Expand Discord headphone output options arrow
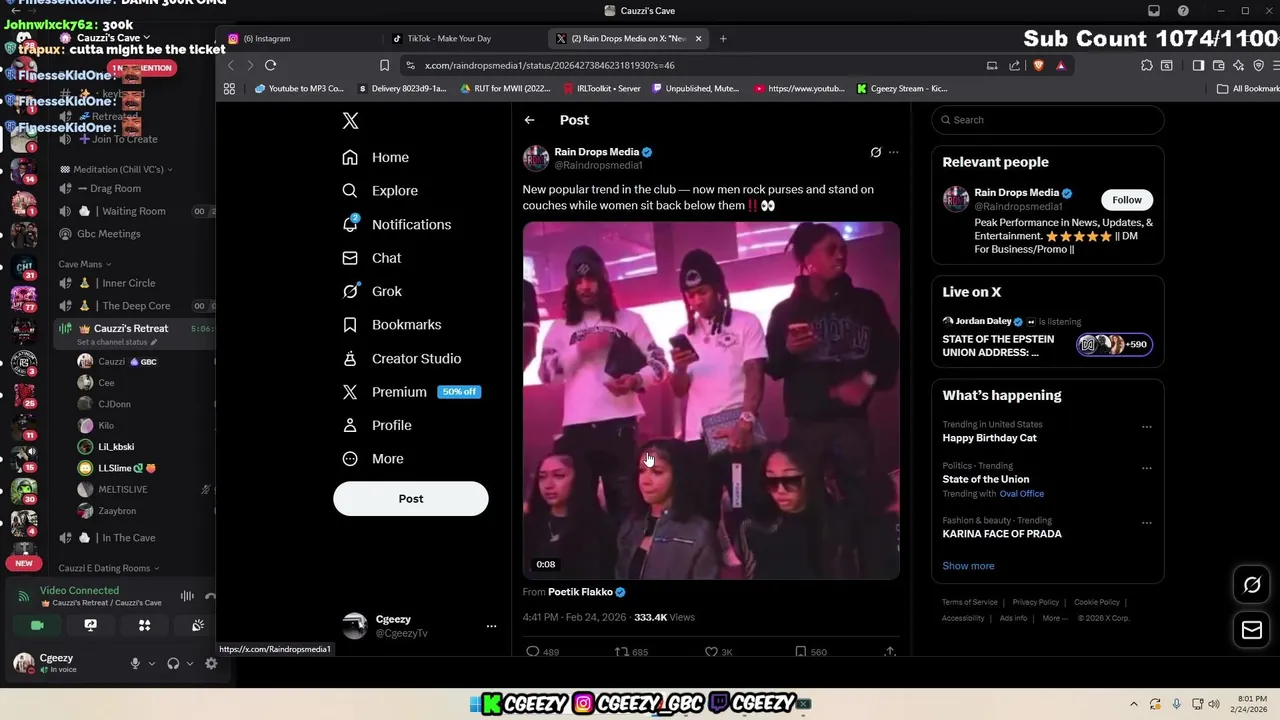This screenshot has height=720, width=1280. (x=190, y=663)
